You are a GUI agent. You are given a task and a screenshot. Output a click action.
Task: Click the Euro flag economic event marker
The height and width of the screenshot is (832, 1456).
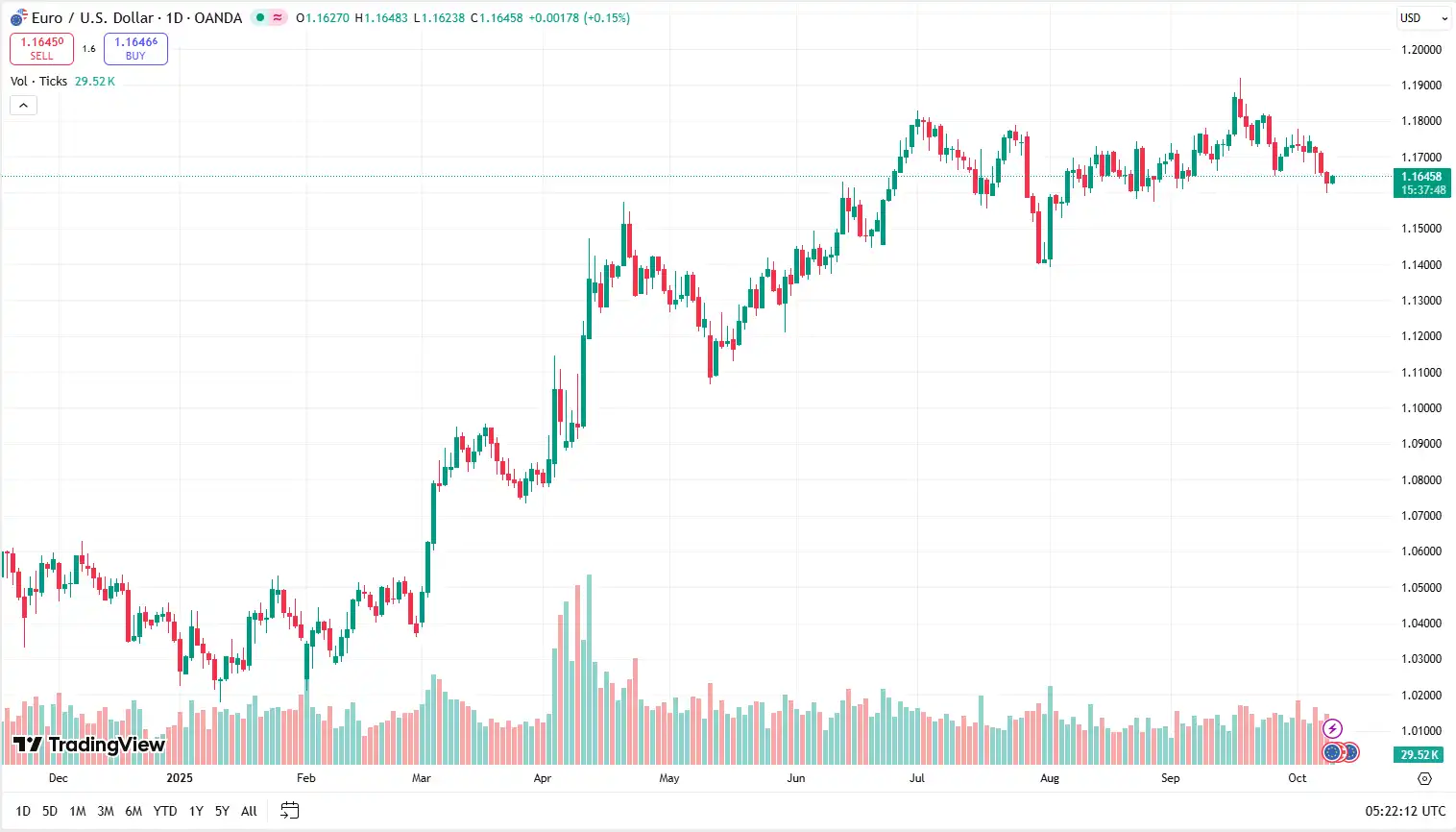[x=1332, y=752]
